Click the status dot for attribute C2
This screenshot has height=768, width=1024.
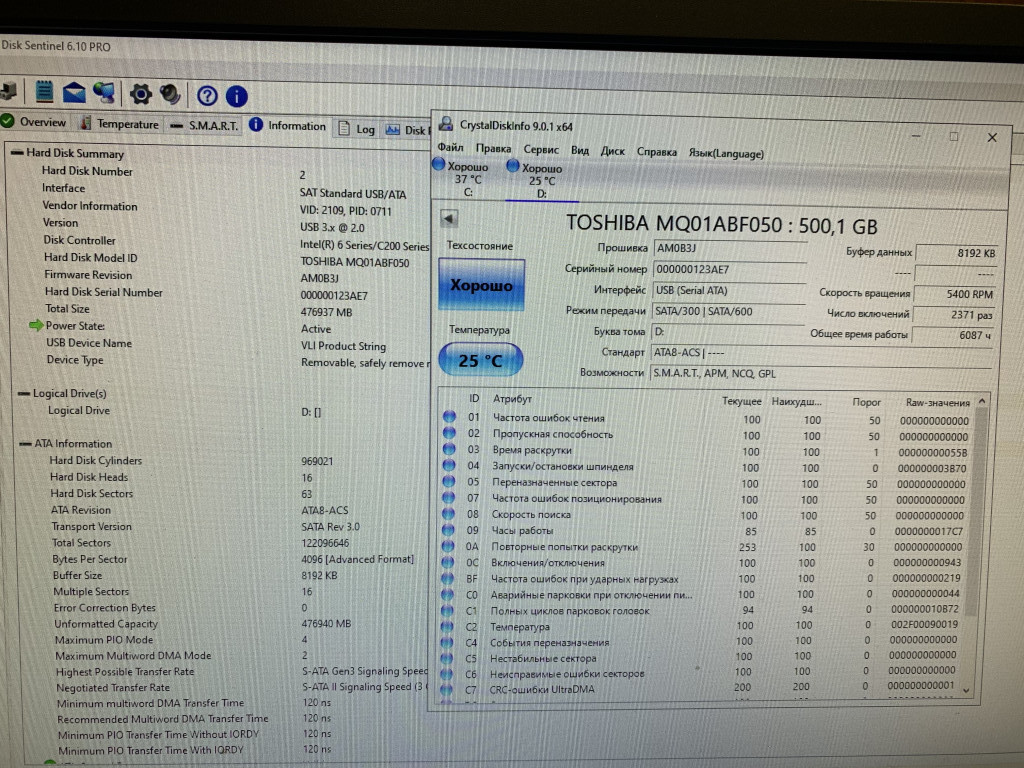click(447, 626)
